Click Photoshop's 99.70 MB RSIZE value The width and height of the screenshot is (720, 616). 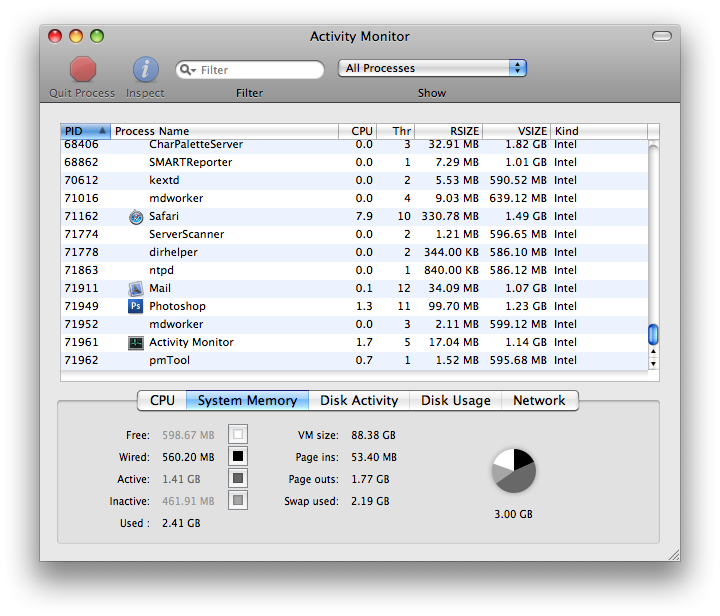click(454, 306)
